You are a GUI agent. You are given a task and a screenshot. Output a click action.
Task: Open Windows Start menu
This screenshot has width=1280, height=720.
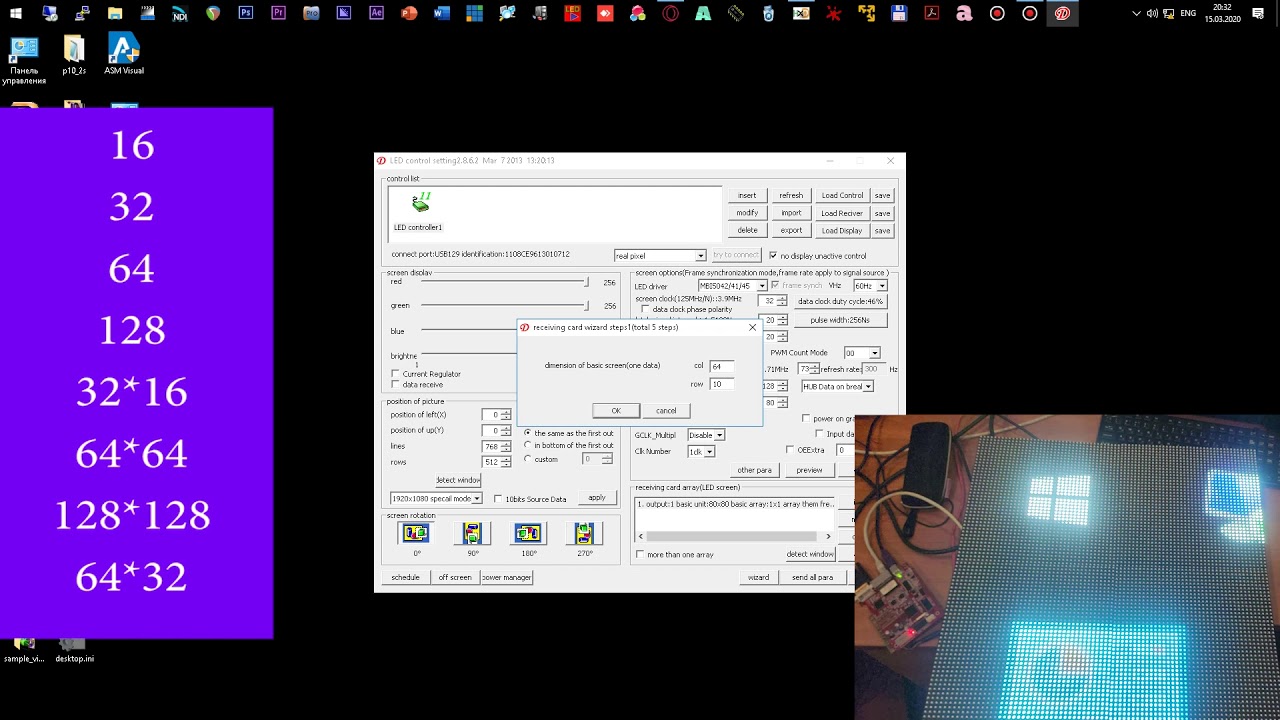(16, 14)
